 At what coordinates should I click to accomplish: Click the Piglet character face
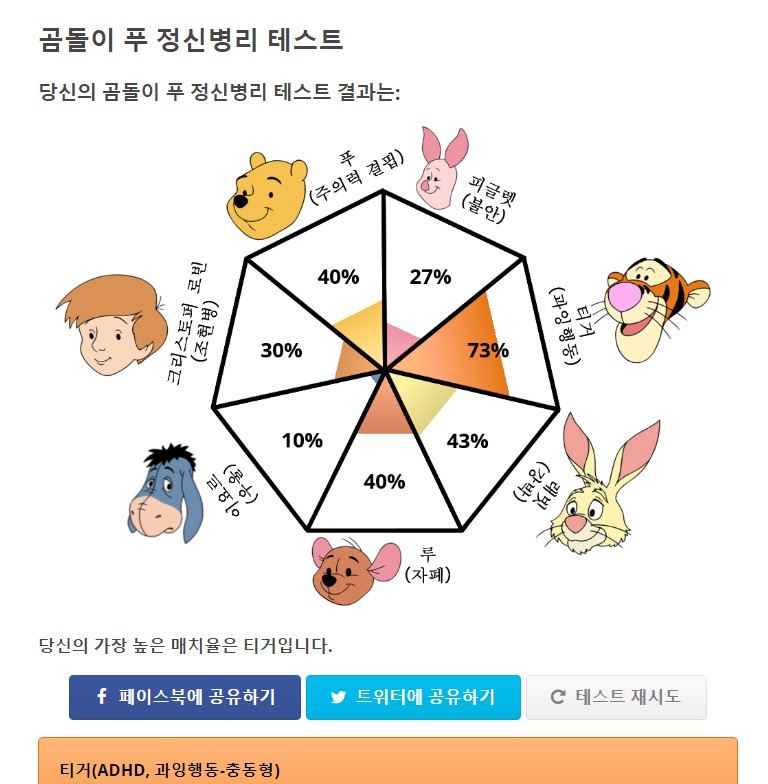click(442, 168)
